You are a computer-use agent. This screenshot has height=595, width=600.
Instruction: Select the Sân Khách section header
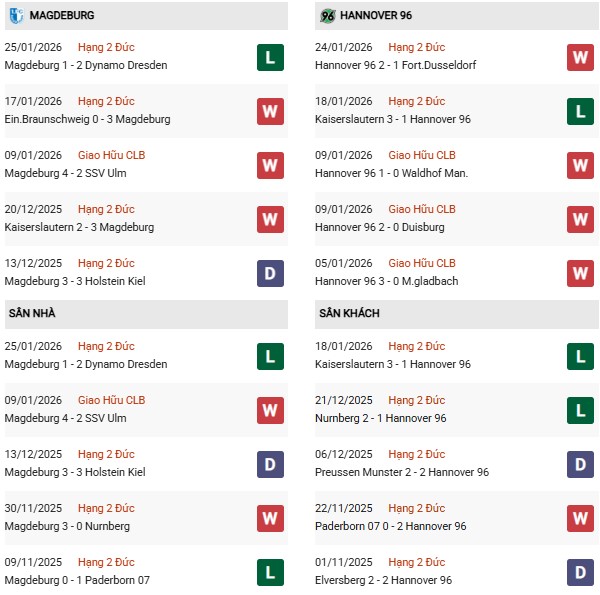tap(349, 313)
